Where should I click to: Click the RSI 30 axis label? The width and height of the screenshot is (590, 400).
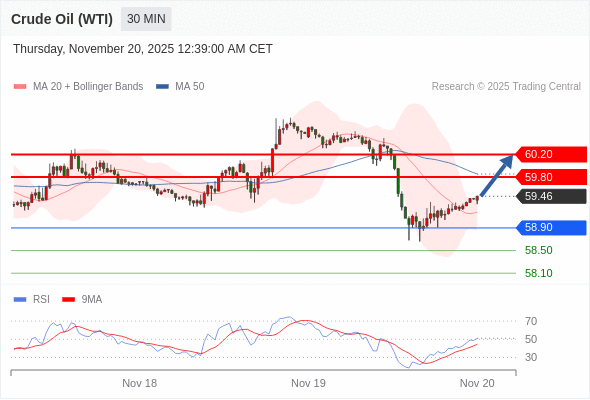coord(531,357)
